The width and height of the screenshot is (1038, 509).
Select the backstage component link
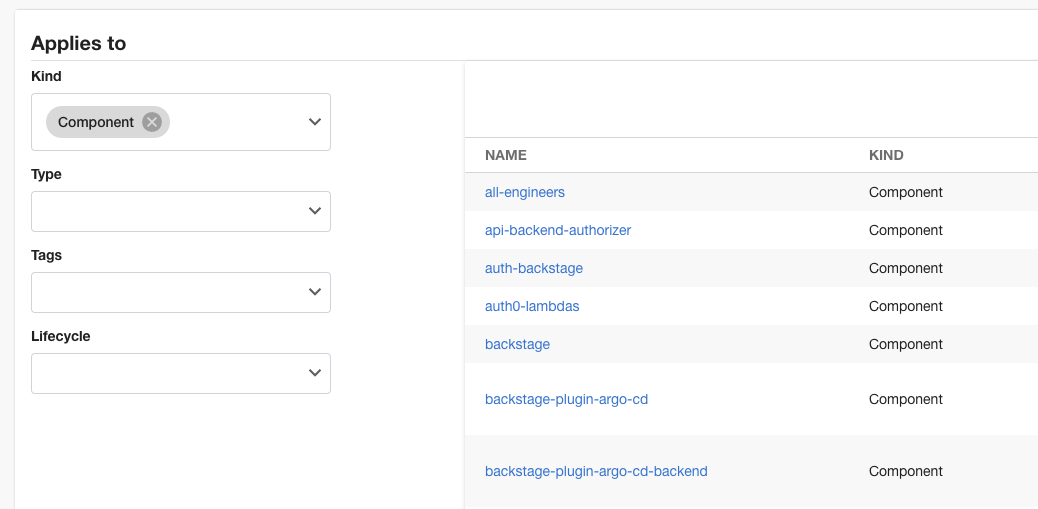517,344
